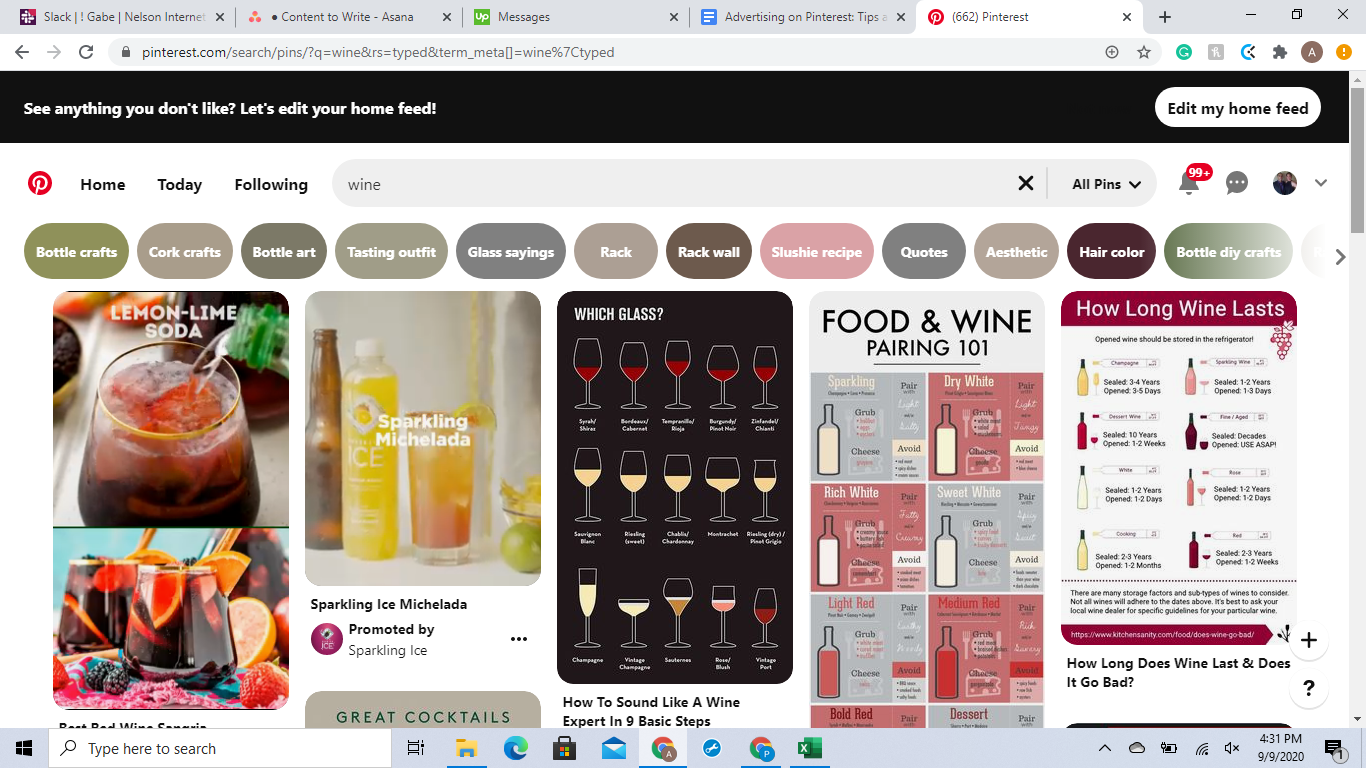Open the Which Glass wine chart pin
The image size is (1366, 768).
pyautogui.click(x=675, y=487)
